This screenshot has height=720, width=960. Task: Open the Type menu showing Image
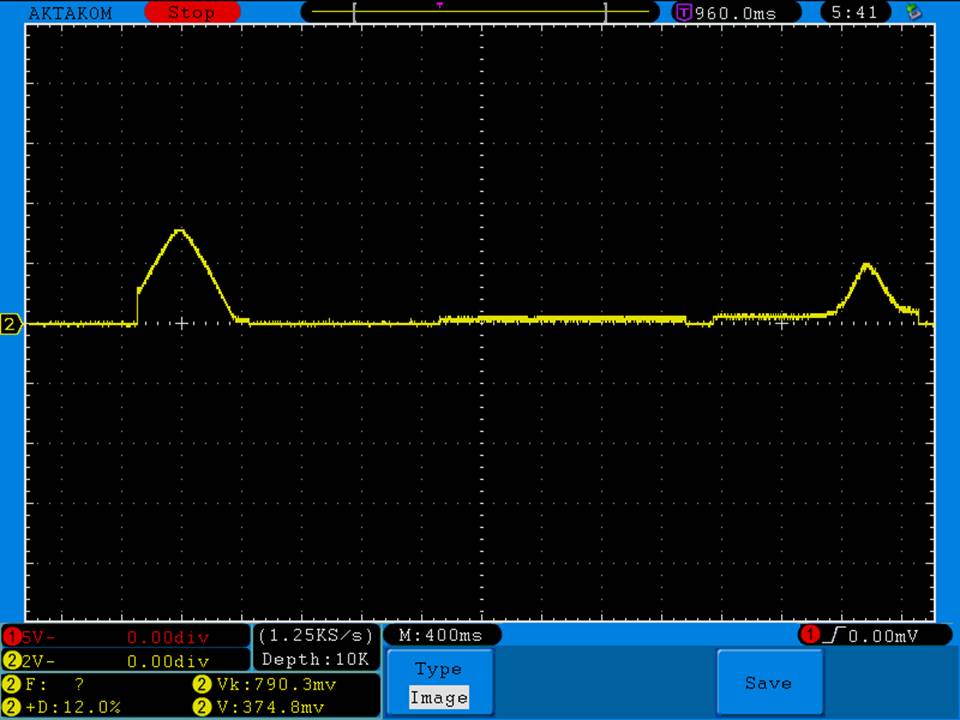pyautogui.click(x=438, y=683)
